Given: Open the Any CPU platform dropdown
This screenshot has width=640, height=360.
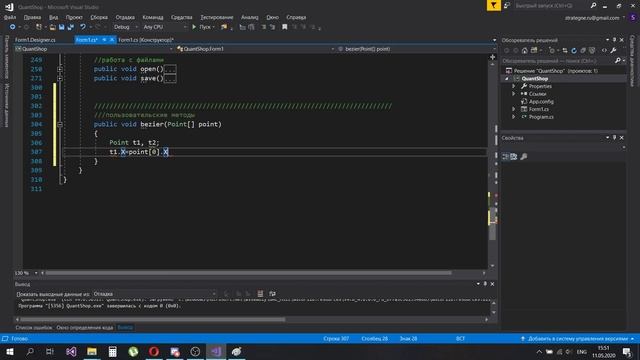Looking at the screenshot, I should point(164,27).
